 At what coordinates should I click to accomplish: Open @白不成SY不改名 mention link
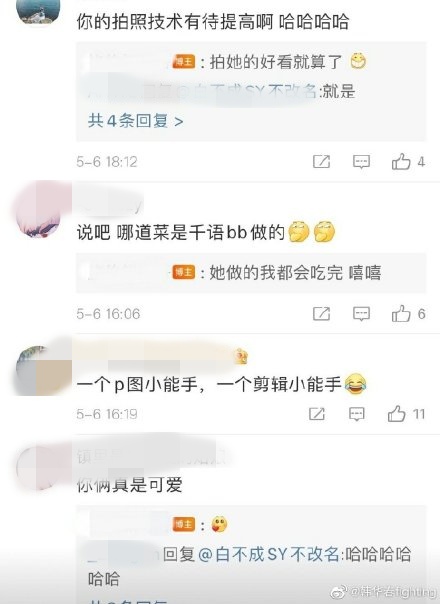269,555
